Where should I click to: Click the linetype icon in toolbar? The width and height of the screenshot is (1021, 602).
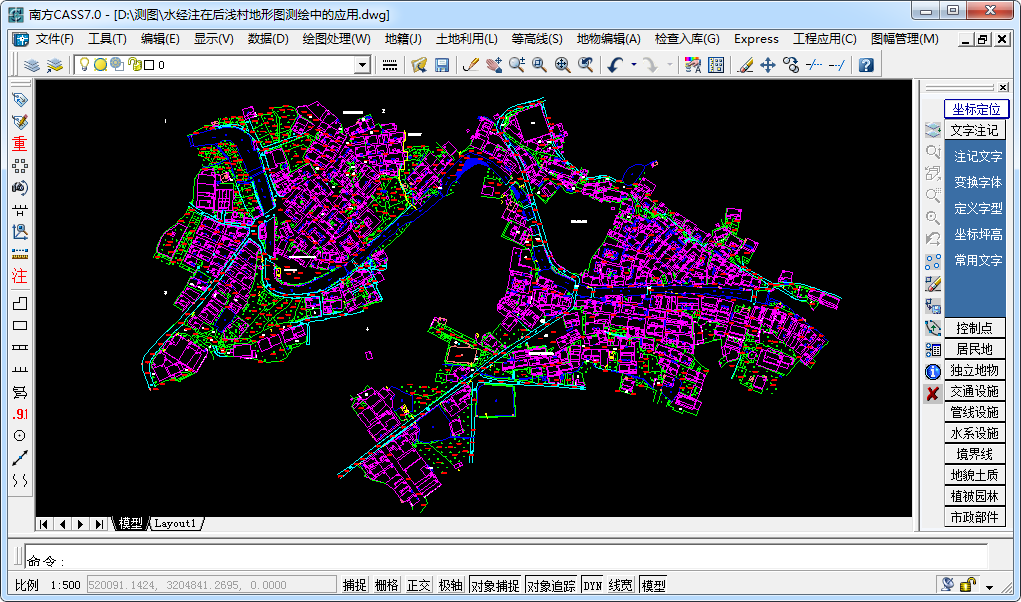coord(390,65)
